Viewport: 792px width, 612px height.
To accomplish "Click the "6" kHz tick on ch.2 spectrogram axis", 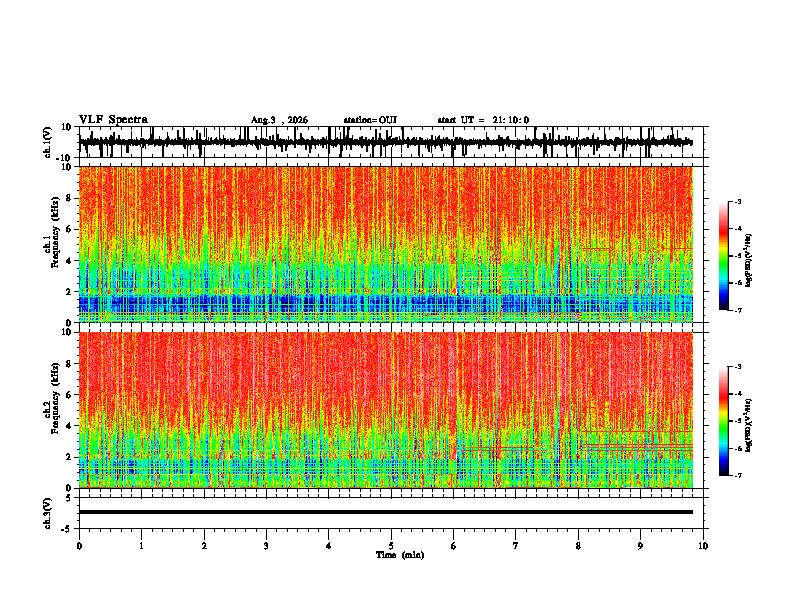I will click(70, 395).
